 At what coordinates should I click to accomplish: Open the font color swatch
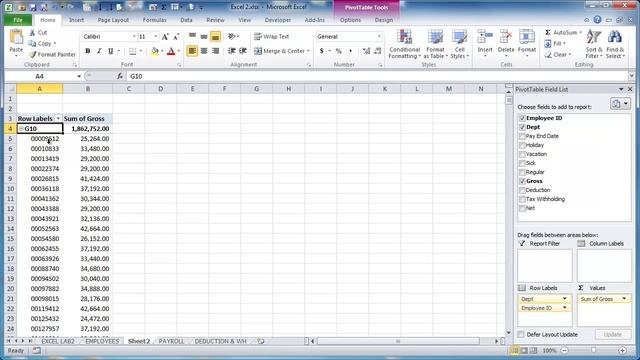click(x=171, y=51)
